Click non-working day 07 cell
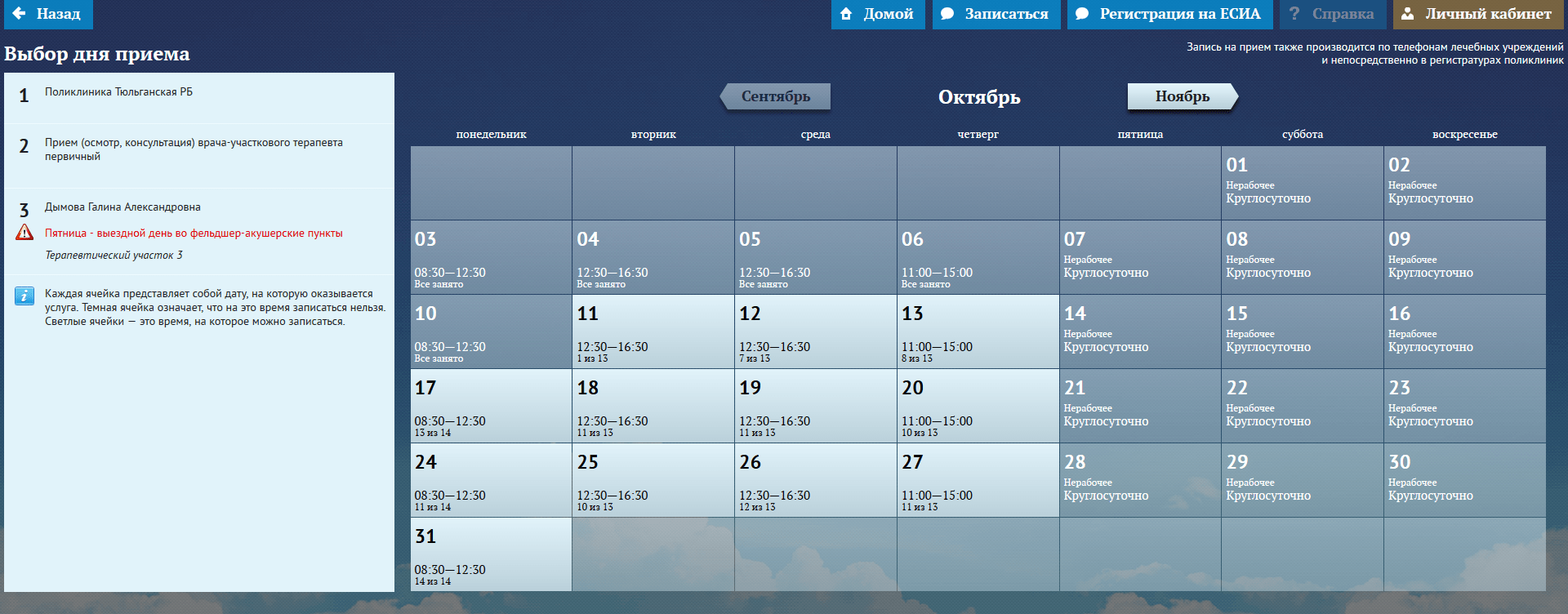The height and width of the screenshot is (614, 1568). click(1140, 257)
